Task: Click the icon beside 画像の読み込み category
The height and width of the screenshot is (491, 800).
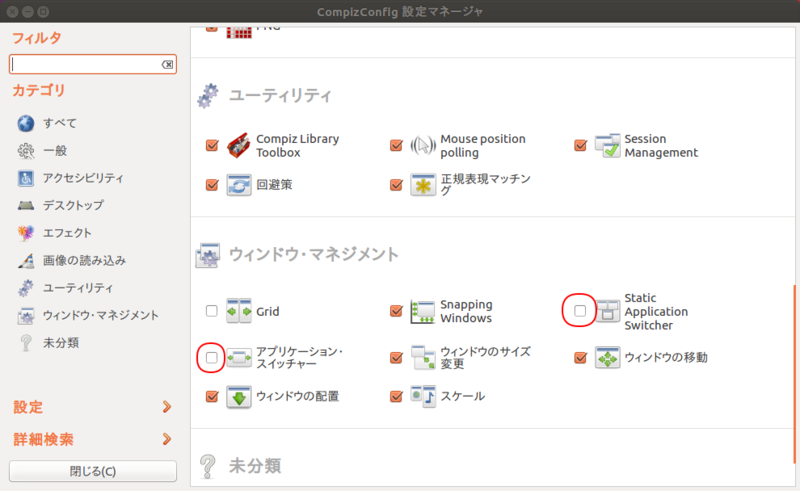Action: pyautogui.click(x=26, y=260)
